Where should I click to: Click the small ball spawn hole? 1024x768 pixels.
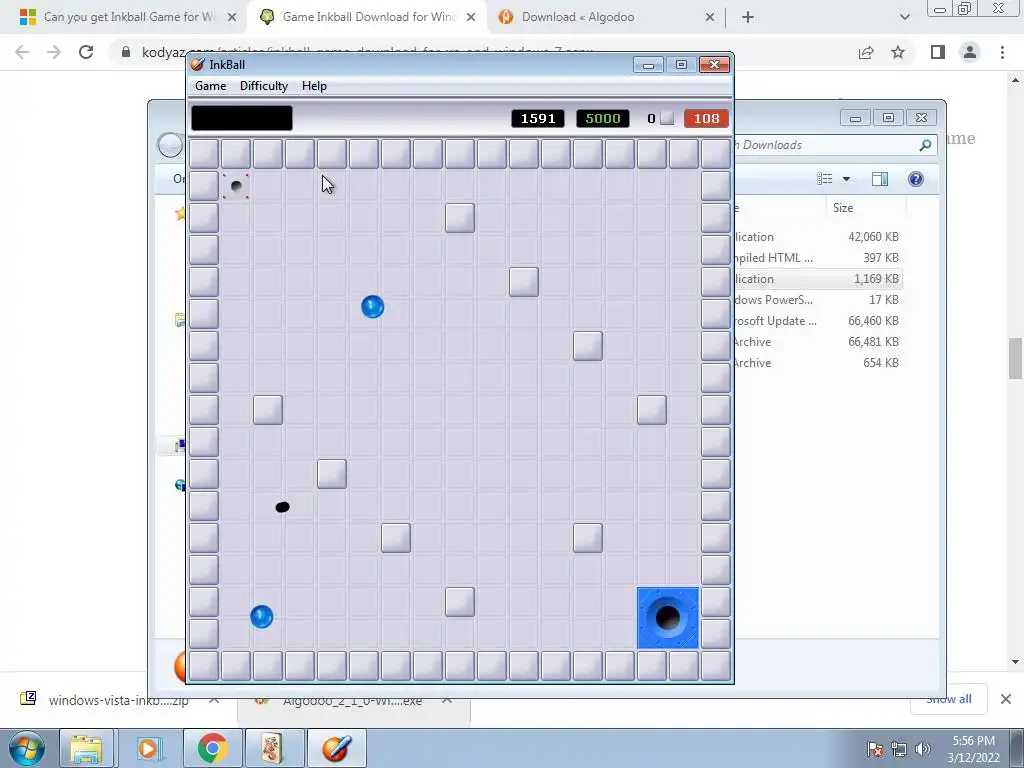point(236,186)
